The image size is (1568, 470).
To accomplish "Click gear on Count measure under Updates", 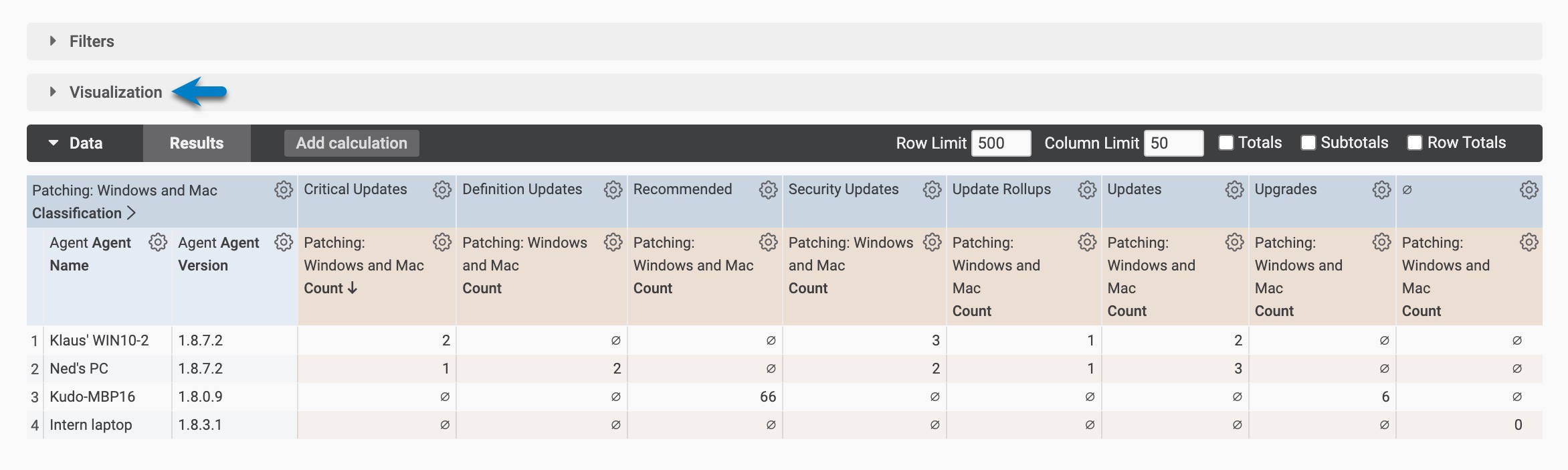I will pyautogui.click(x=1234, y=242).
